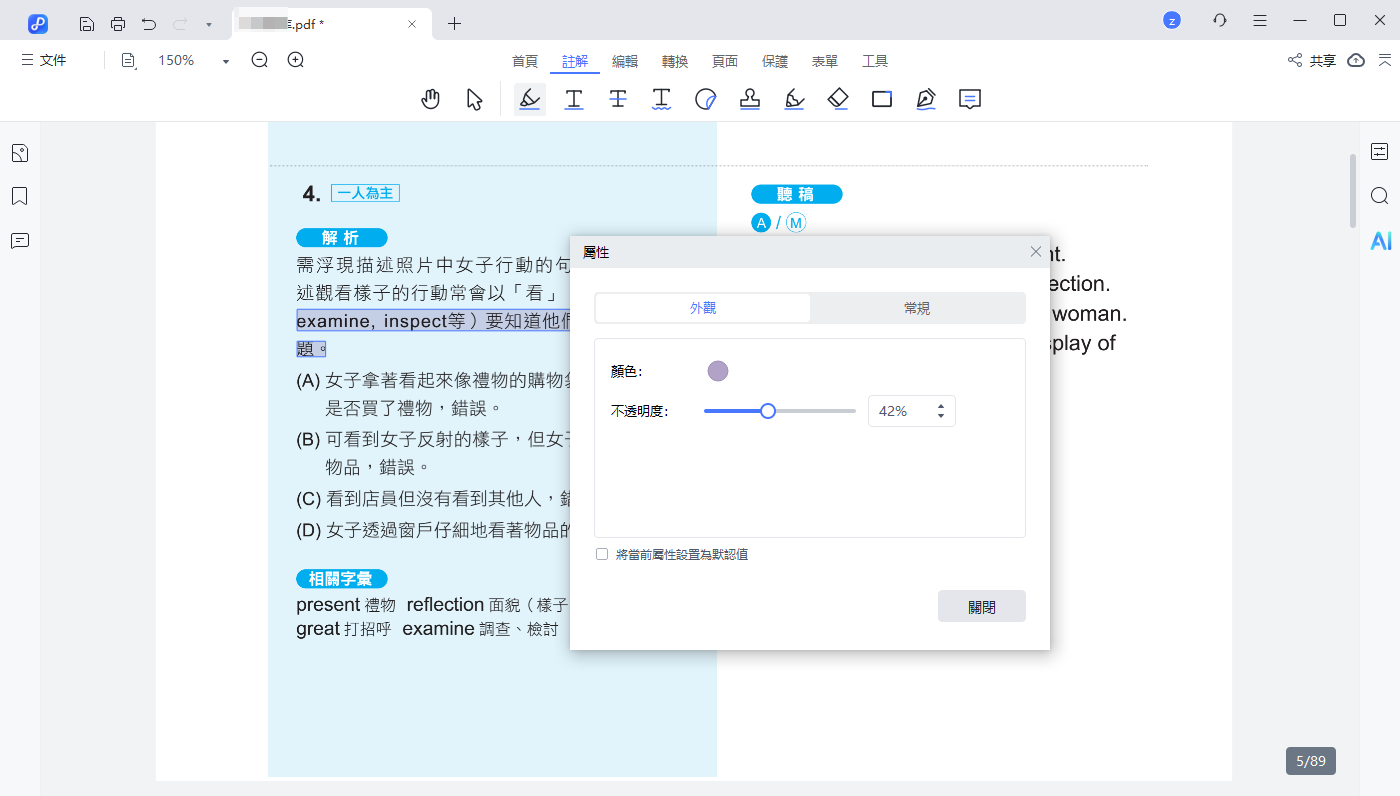Select the Eraser annotation tool
The image size is (1400, 796).
click(x=838, y=98)
